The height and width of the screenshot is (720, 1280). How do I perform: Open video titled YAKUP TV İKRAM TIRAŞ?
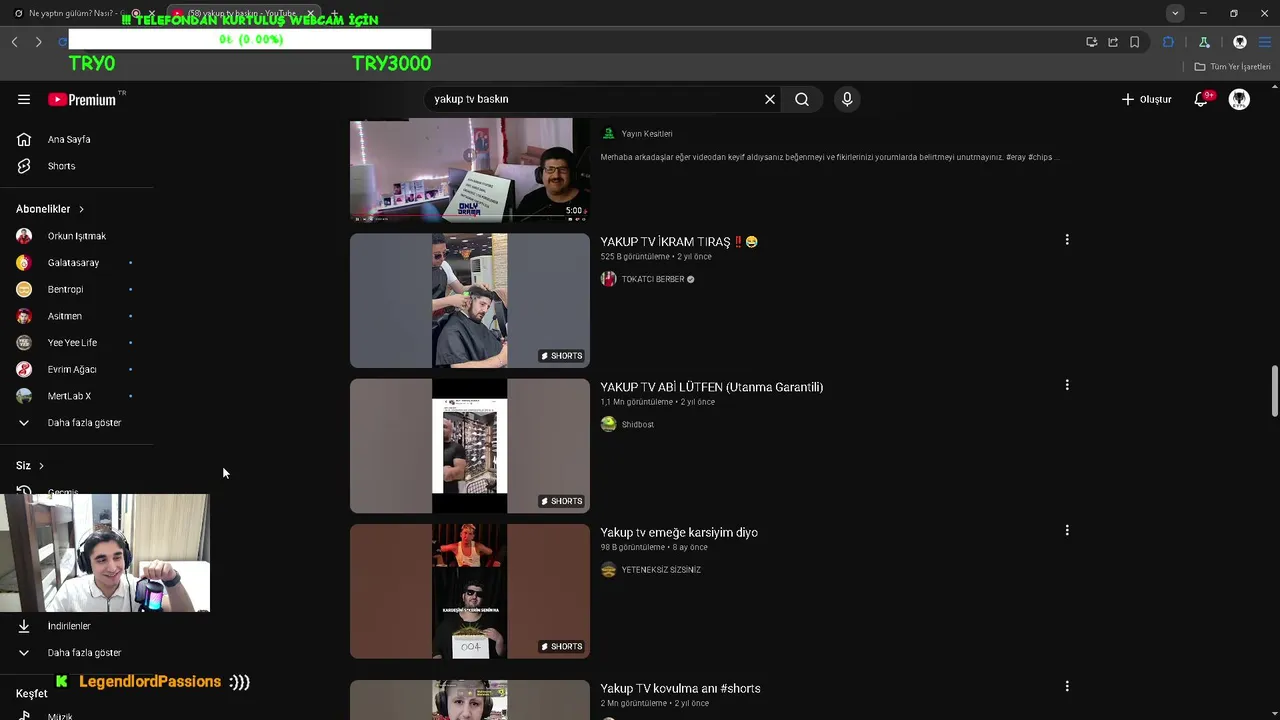(x=679, y=242)
